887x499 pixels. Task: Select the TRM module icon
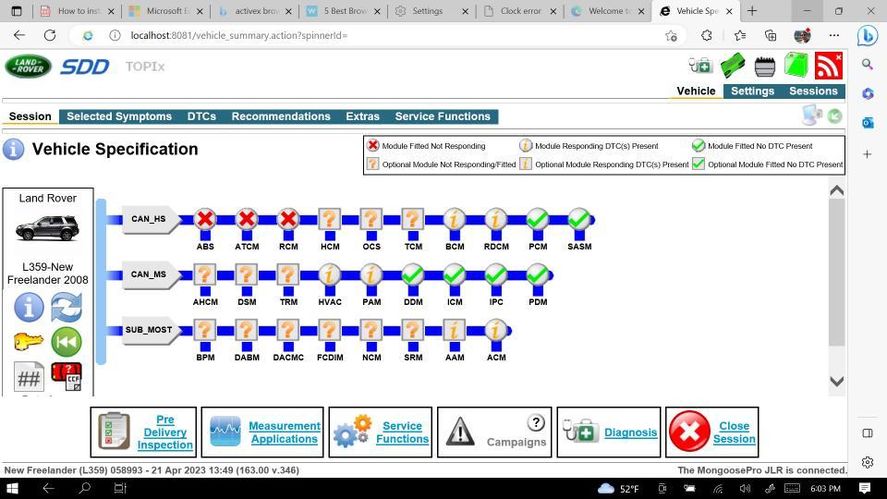point(289,275)
